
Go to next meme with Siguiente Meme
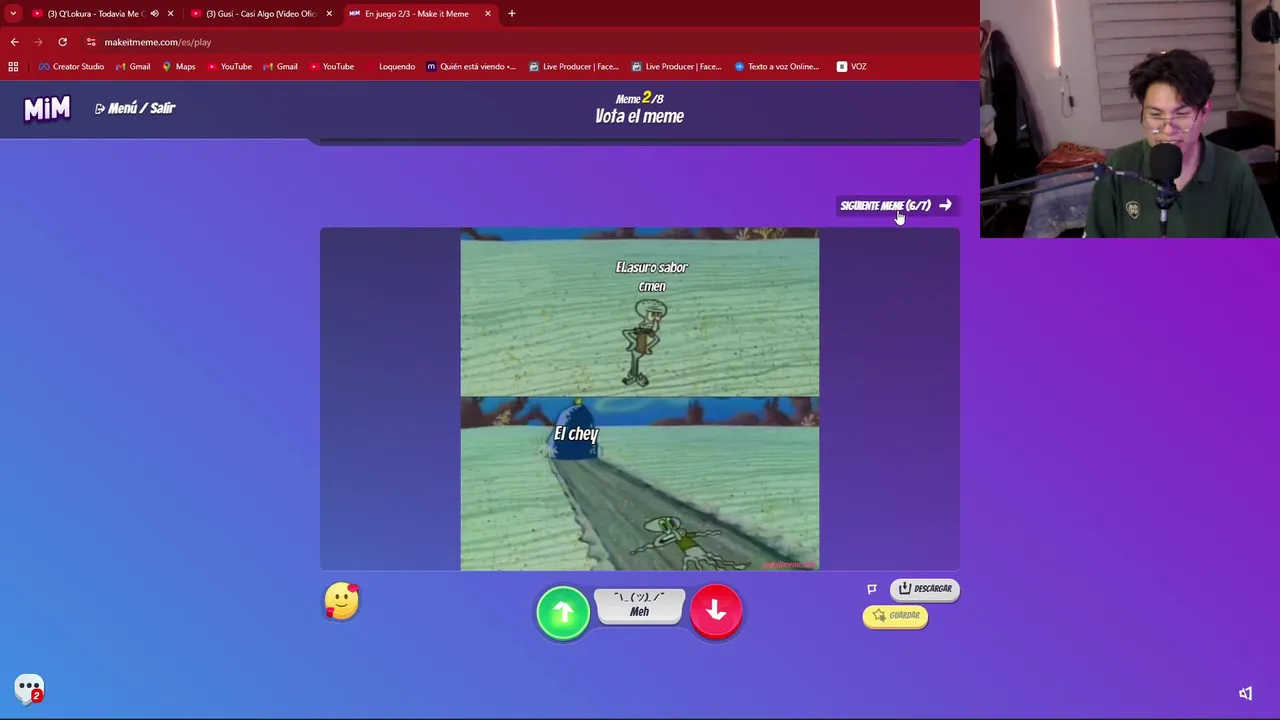point(896,206)
